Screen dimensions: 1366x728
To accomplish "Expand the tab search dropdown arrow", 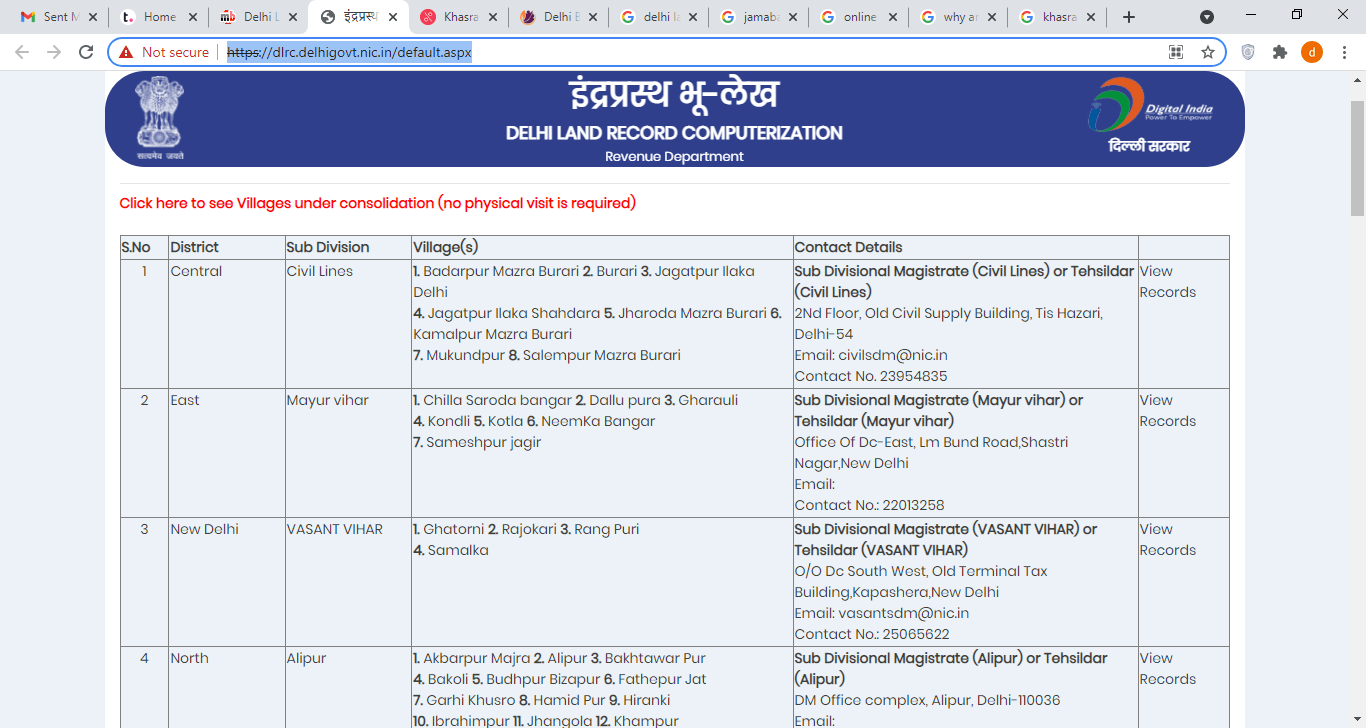I will [x=1207, y=17].
